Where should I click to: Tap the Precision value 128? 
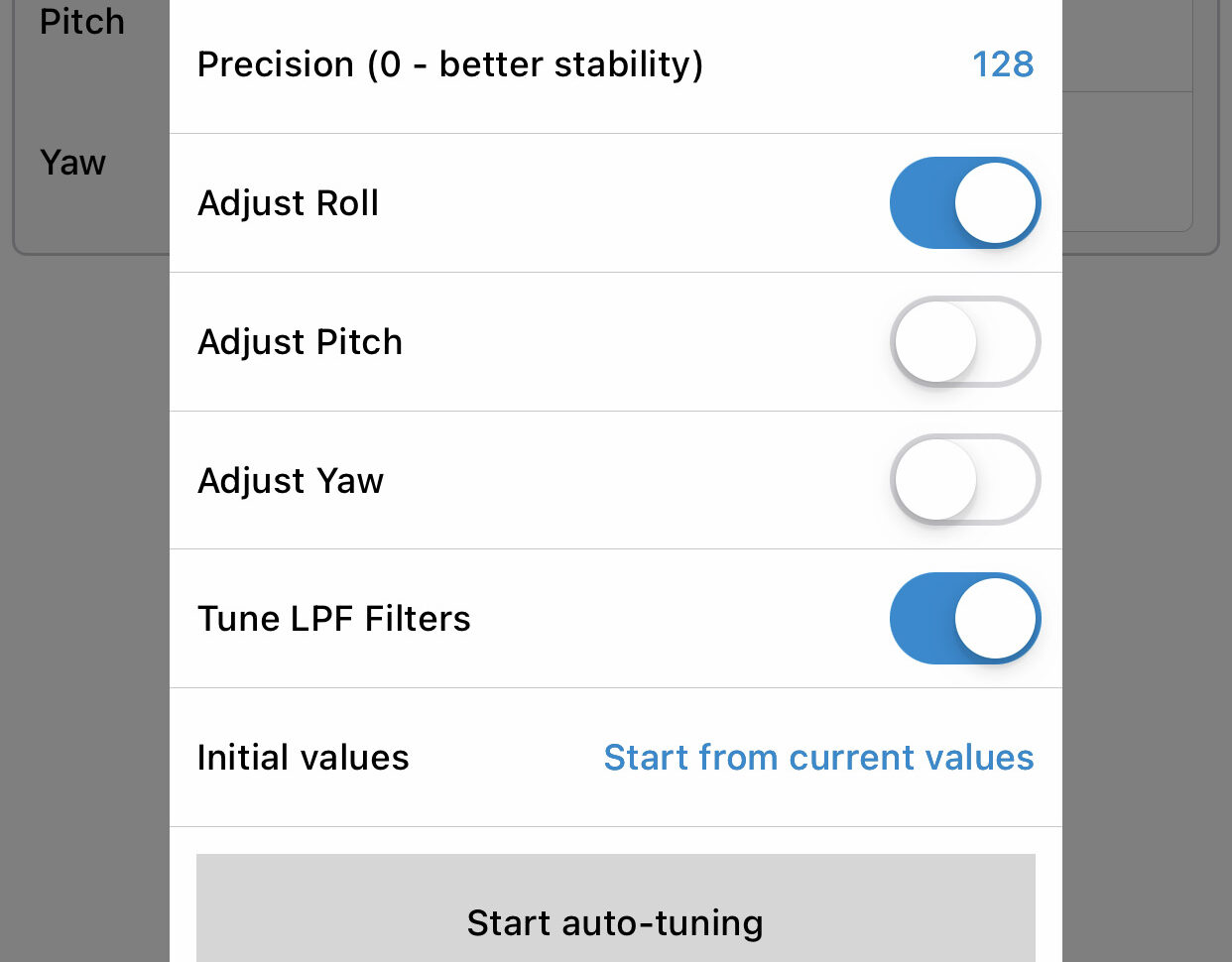point(1003,64)
